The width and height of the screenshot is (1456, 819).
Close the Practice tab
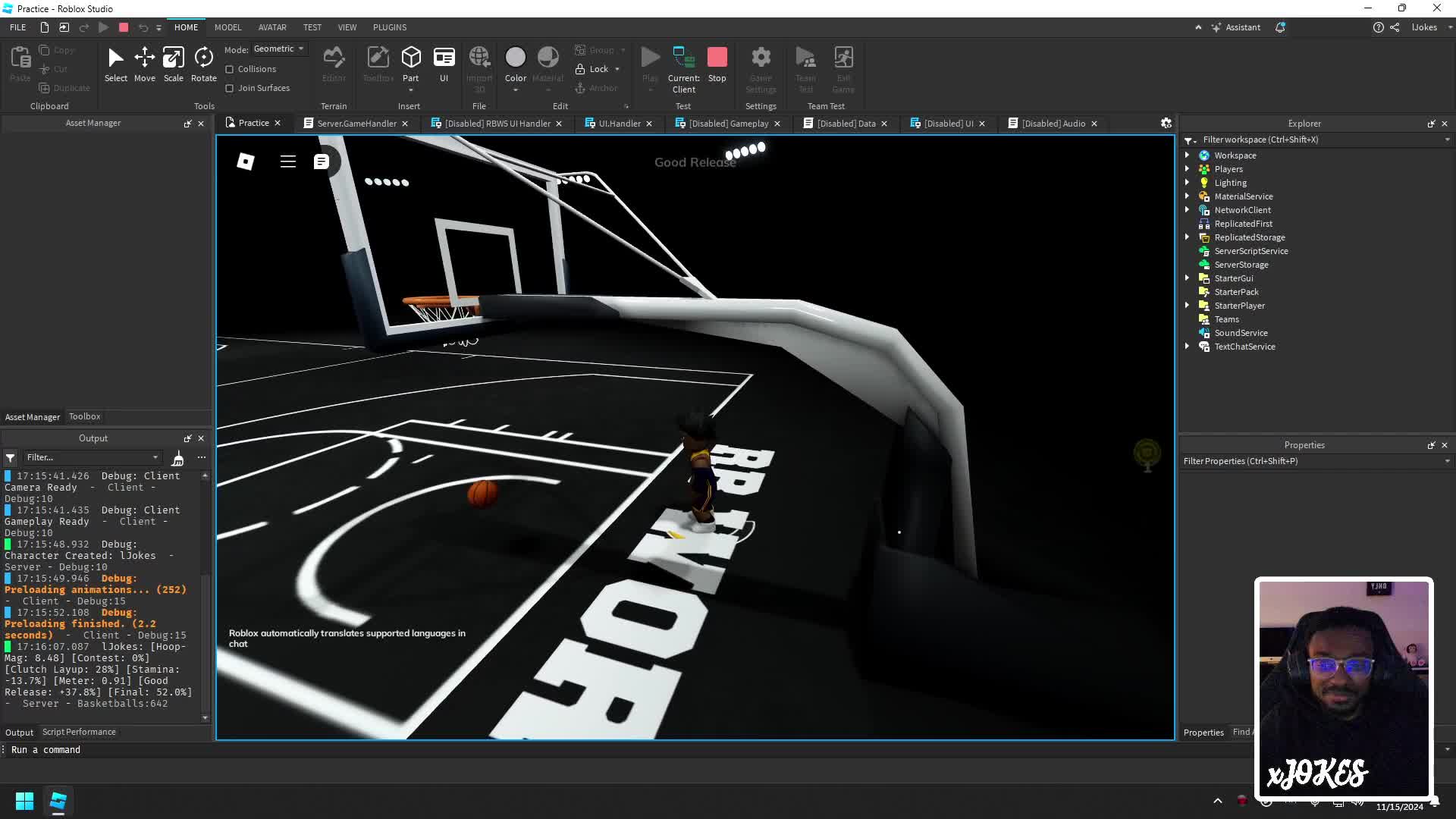click(x=278, y=123)
